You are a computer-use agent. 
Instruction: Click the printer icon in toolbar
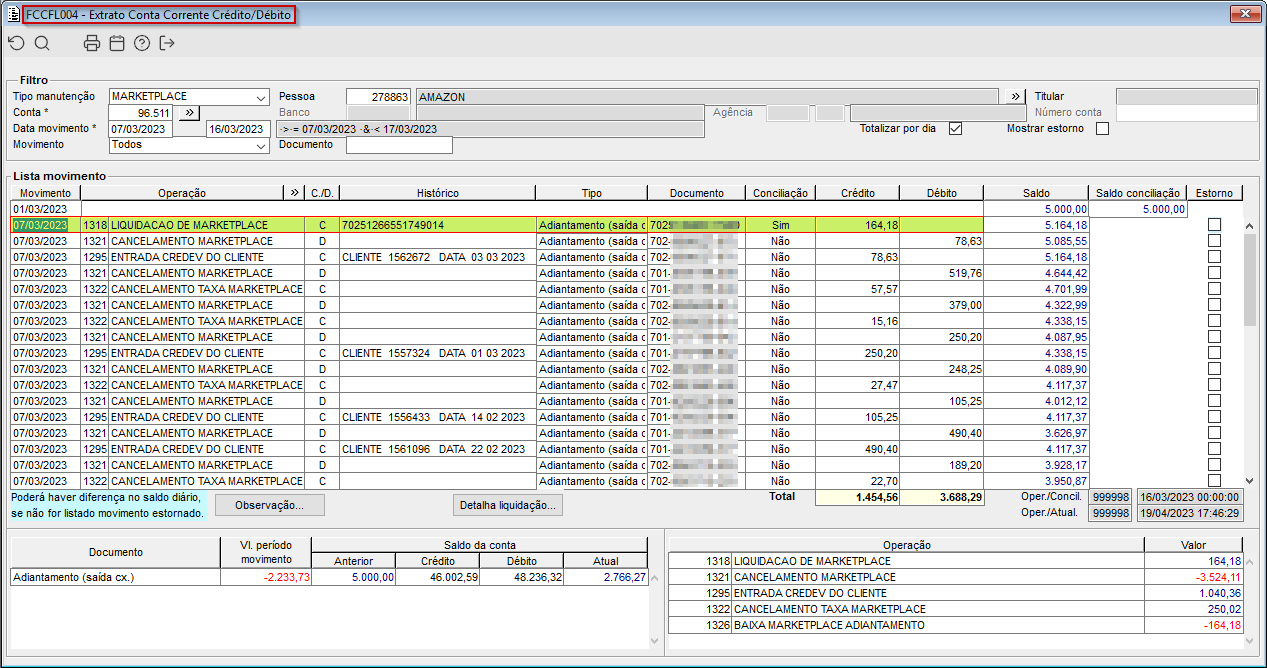[x=92, y=43]
